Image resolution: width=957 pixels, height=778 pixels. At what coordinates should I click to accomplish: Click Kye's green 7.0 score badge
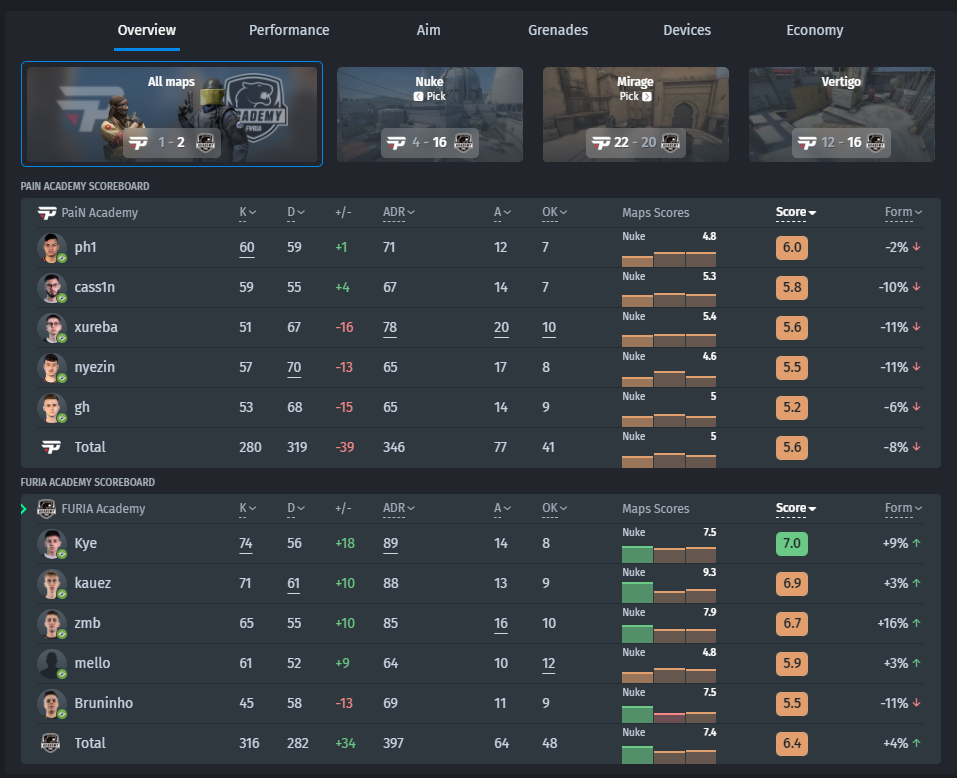(x=792, y=544)
